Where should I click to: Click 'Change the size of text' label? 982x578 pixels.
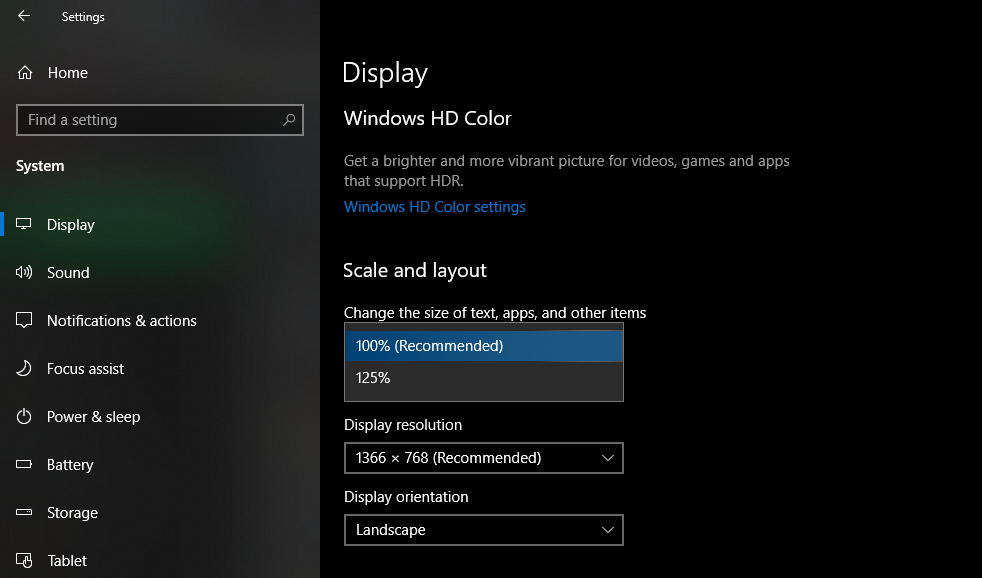point(495,312)
